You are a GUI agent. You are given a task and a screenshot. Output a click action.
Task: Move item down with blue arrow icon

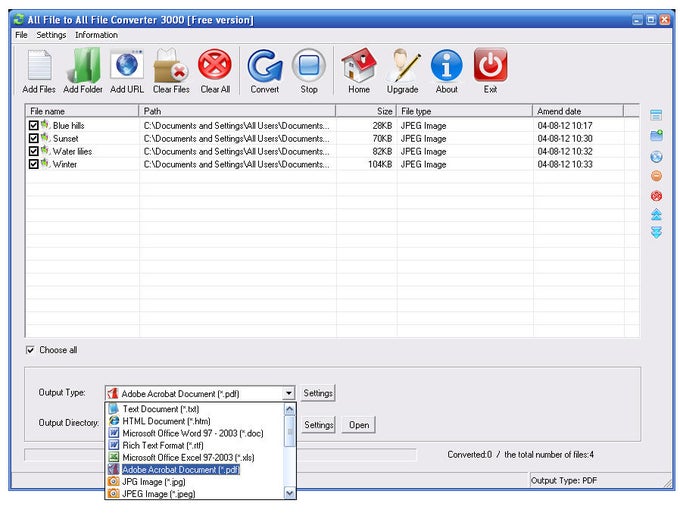(x=657, y=232)
